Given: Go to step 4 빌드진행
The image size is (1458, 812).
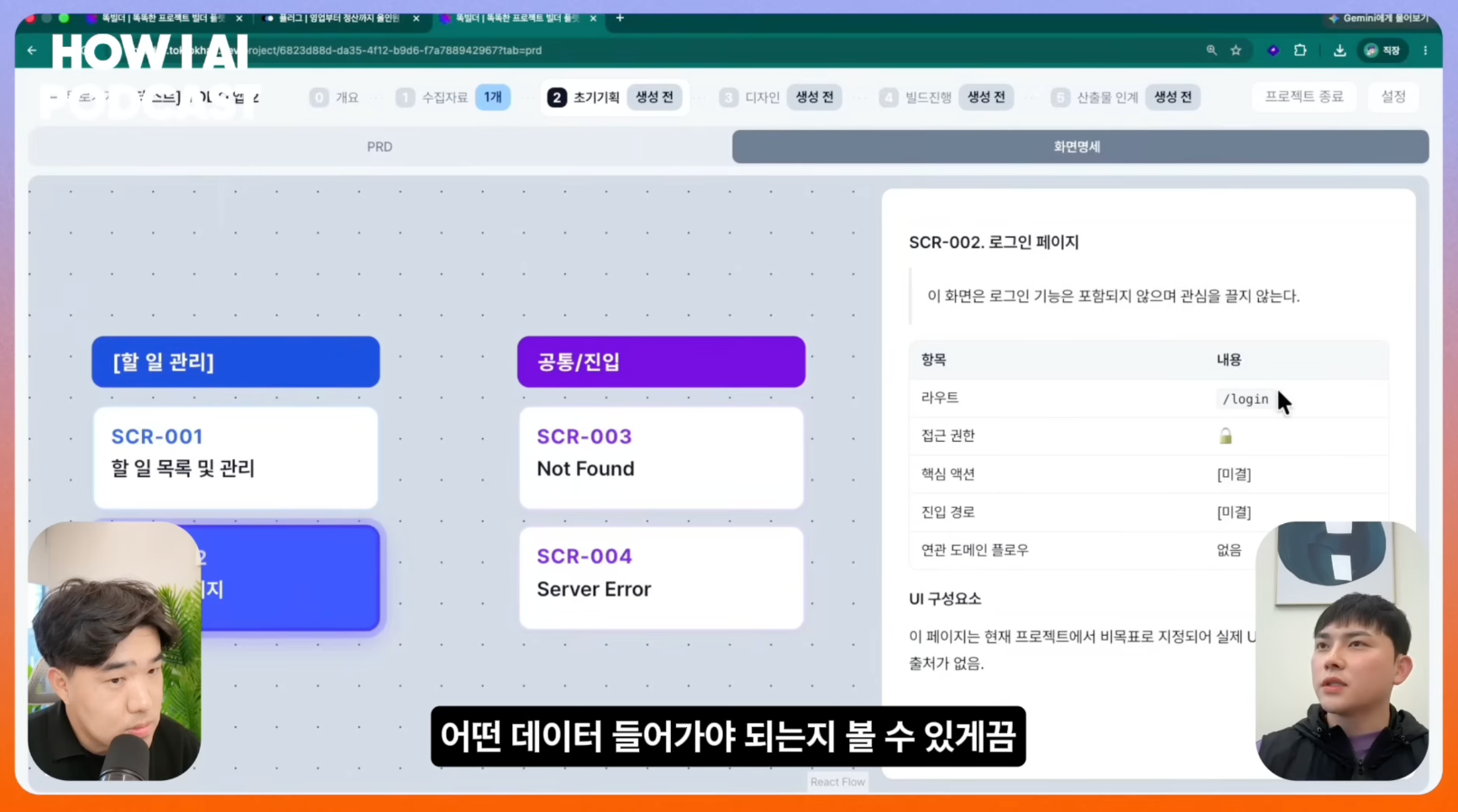Looking at the screenshot, I should point(915,97).
